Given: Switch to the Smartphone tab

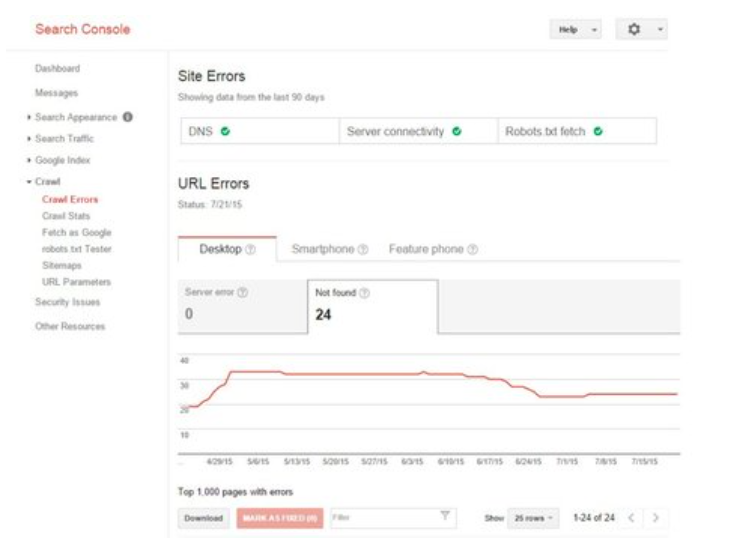Looking at the screenshot, I should [322, 249].
